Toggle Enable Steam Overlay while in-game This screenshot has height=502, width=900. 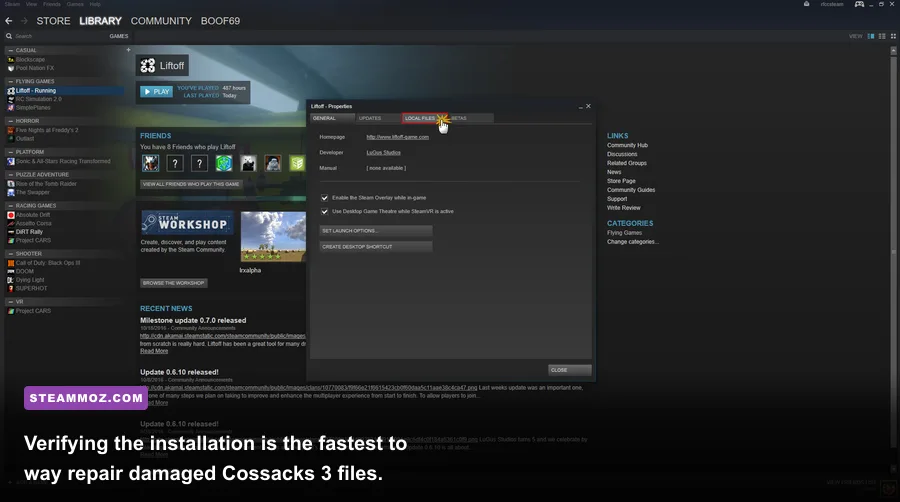coord(324,198)
